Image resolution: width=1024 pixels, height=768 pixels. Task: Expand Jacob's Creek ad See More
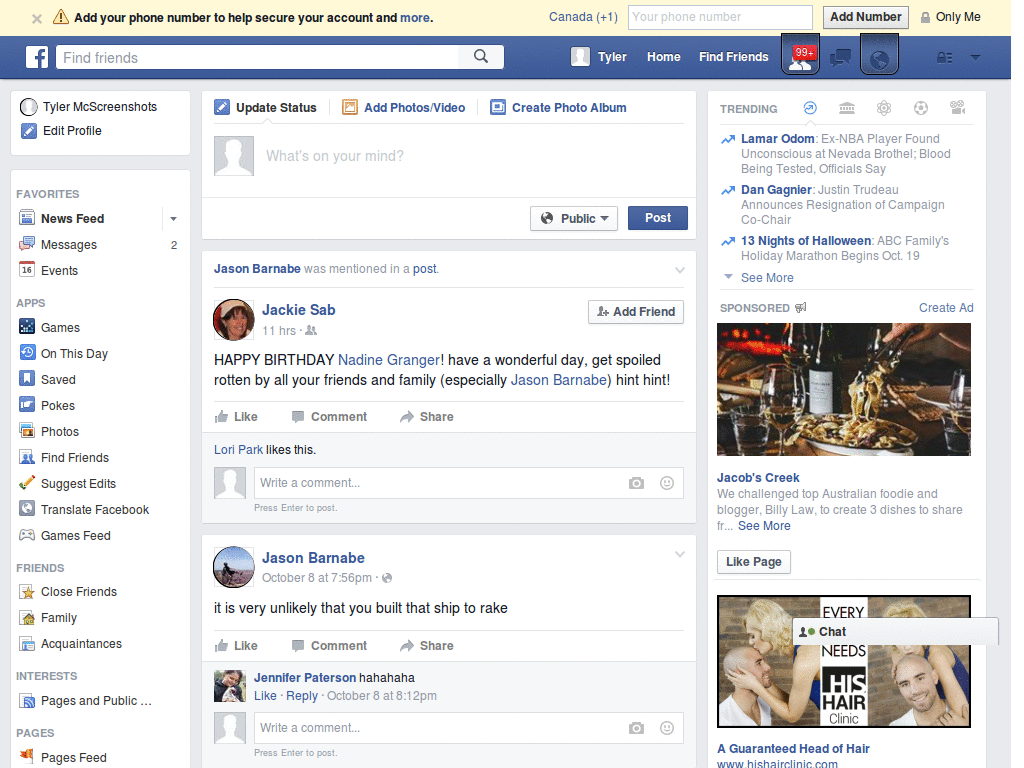(x=764, y=526)
